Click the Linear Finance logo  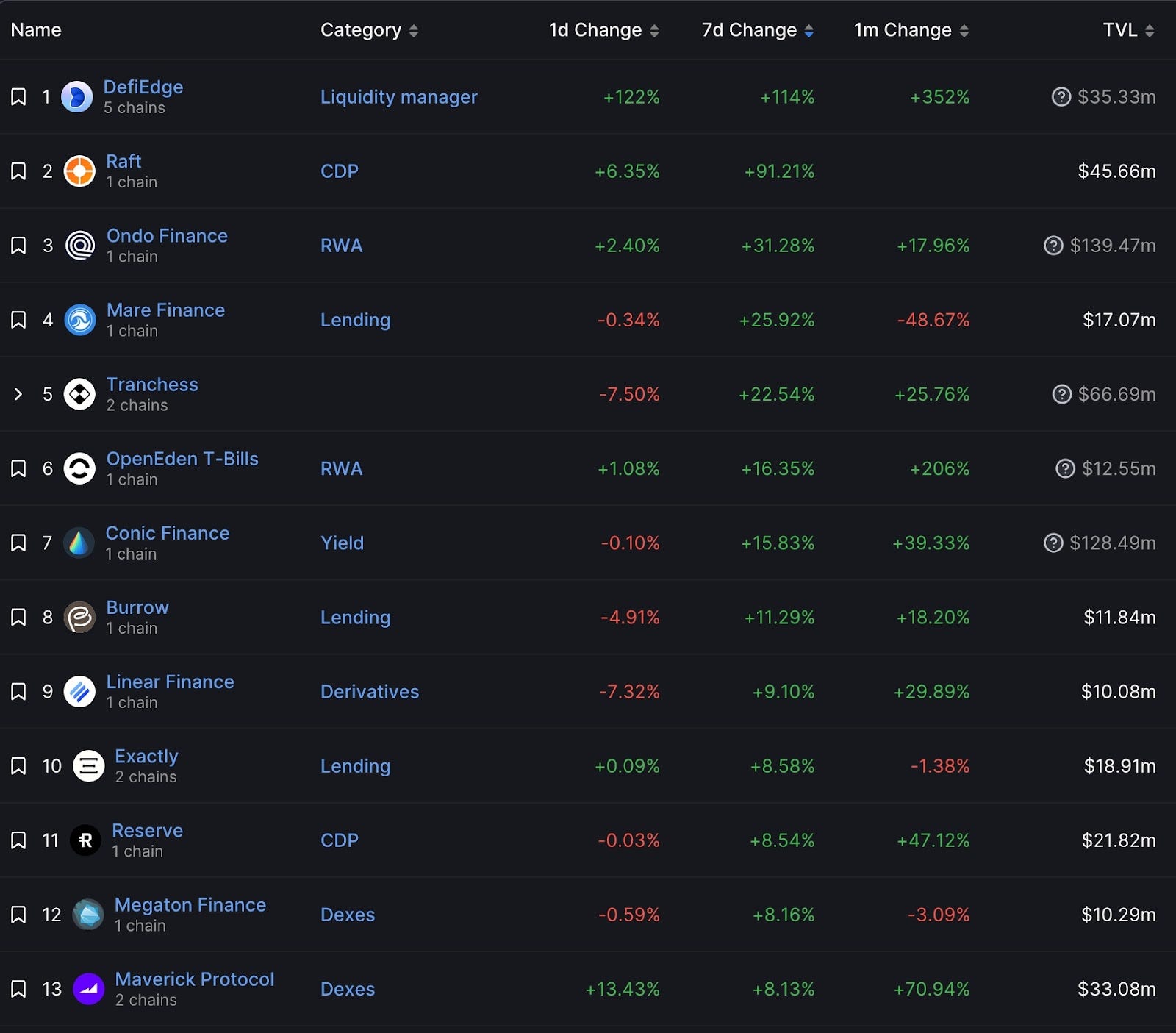coord(79,691)
